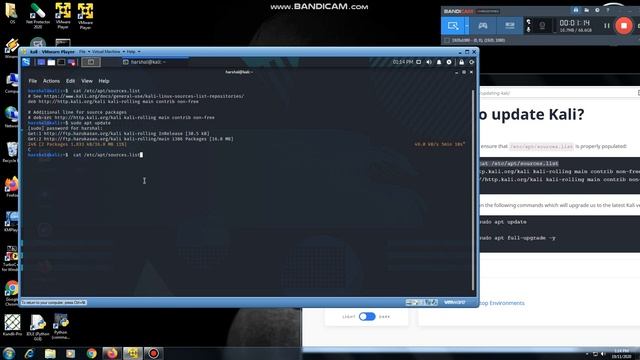
Task: Open Bandicam help question icon
Action: pos(608,10)
